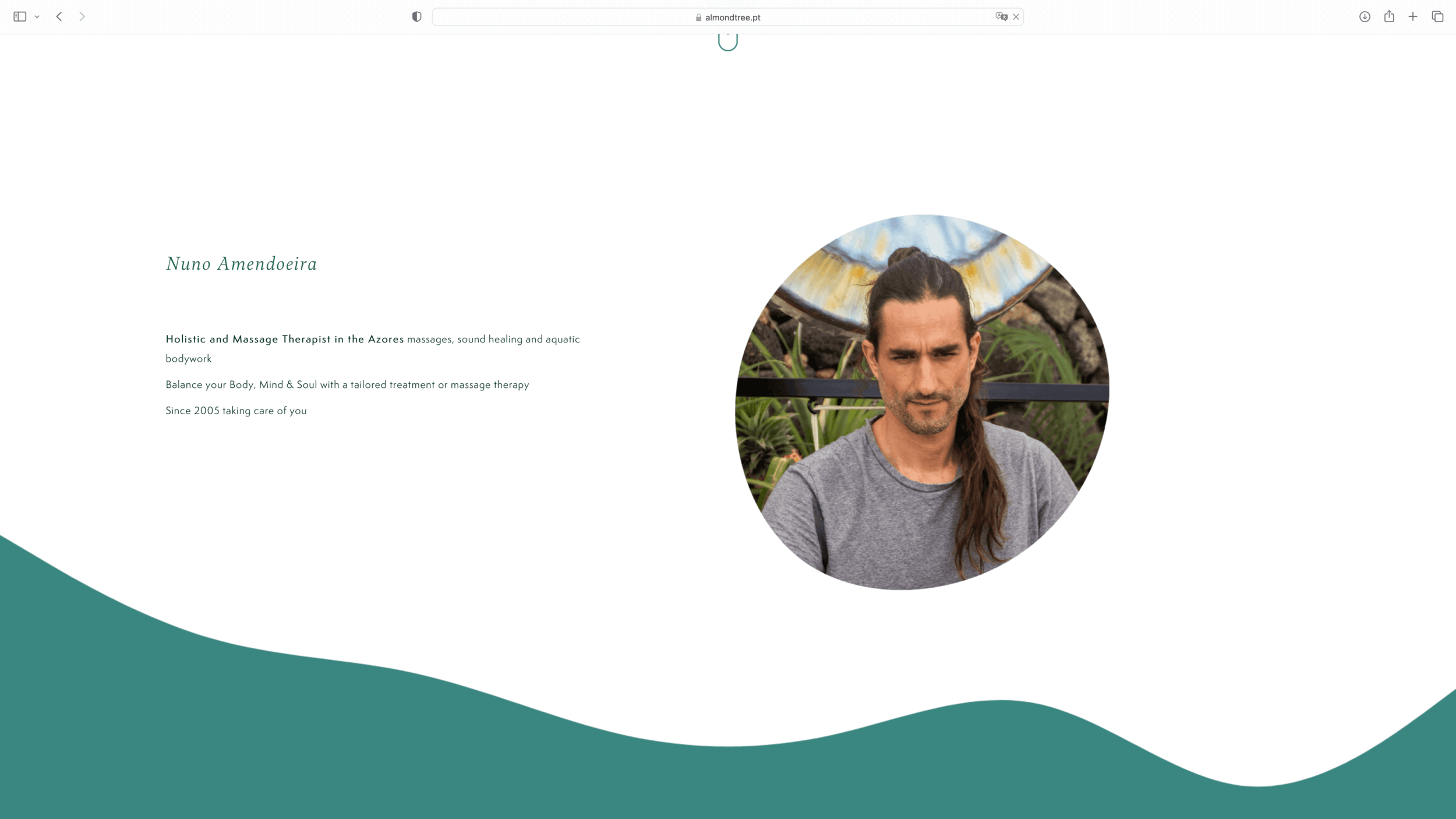Click the scroll-down mouse indicator

pos(727,42)
